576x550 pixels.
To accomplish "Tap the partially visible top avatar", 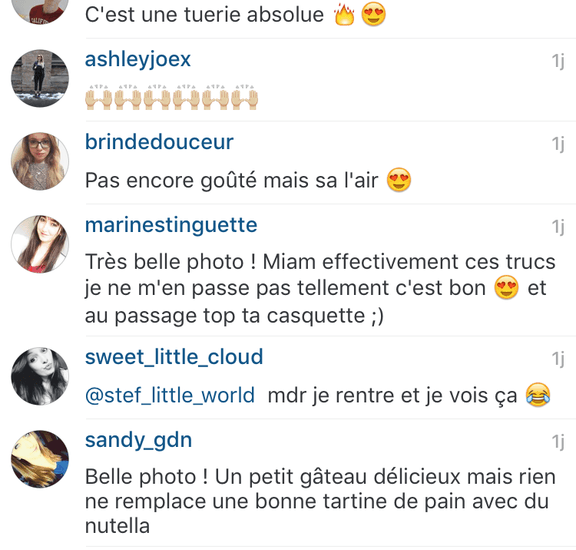I will (40, 12).
